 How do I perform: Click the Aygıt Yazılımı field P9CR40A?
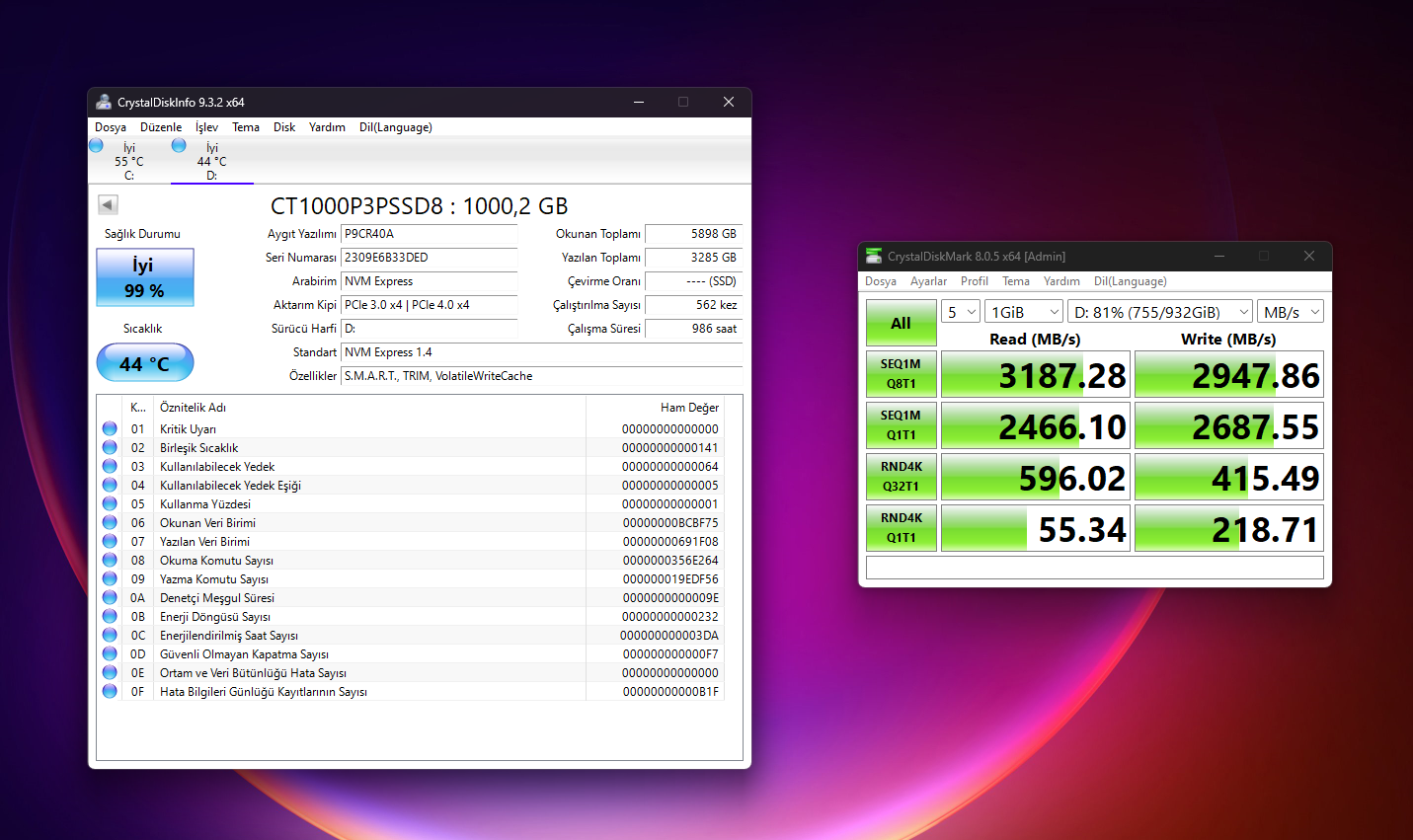[x=430, y=234]
